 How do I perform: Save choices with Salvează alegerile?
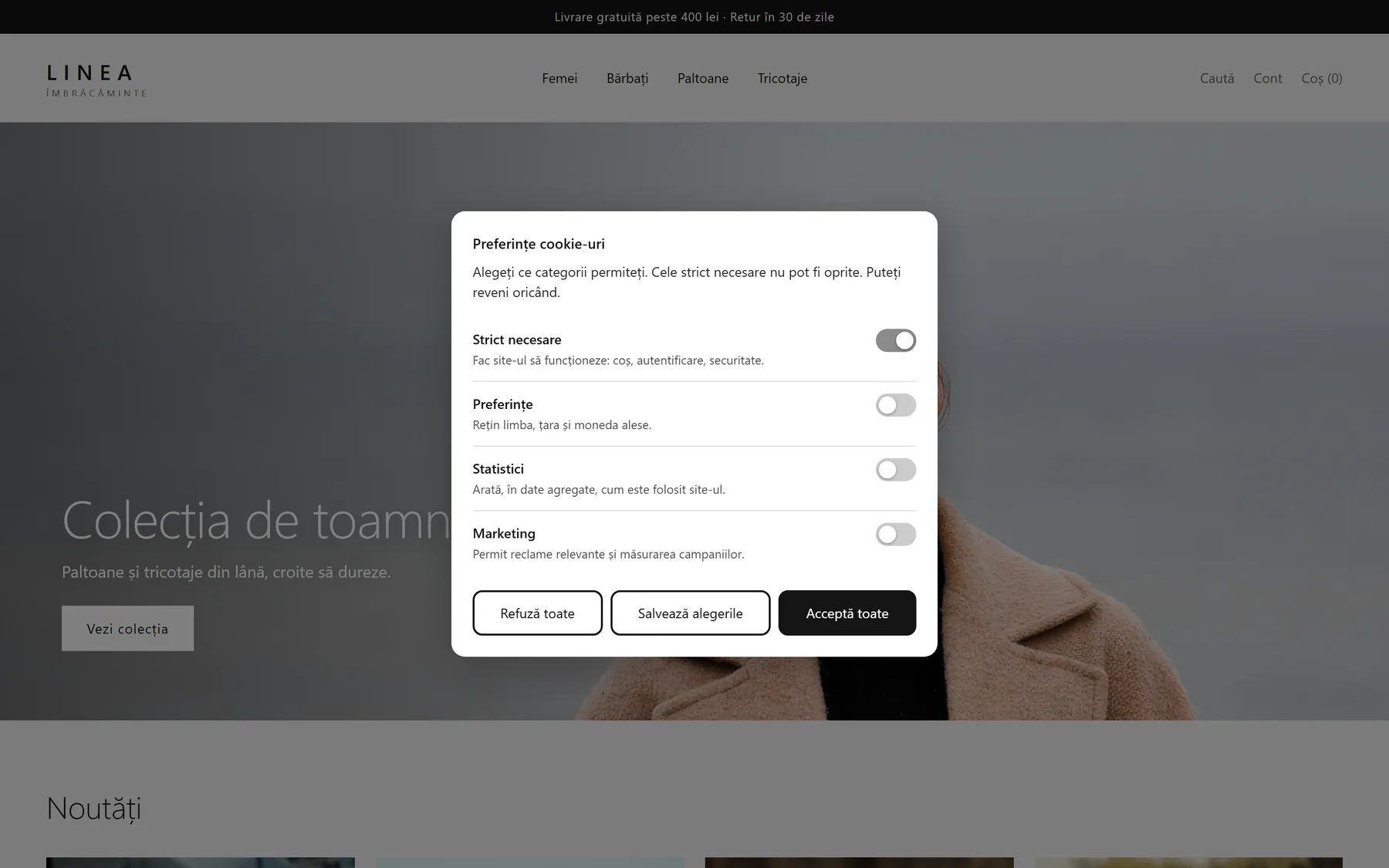(690, 613)
